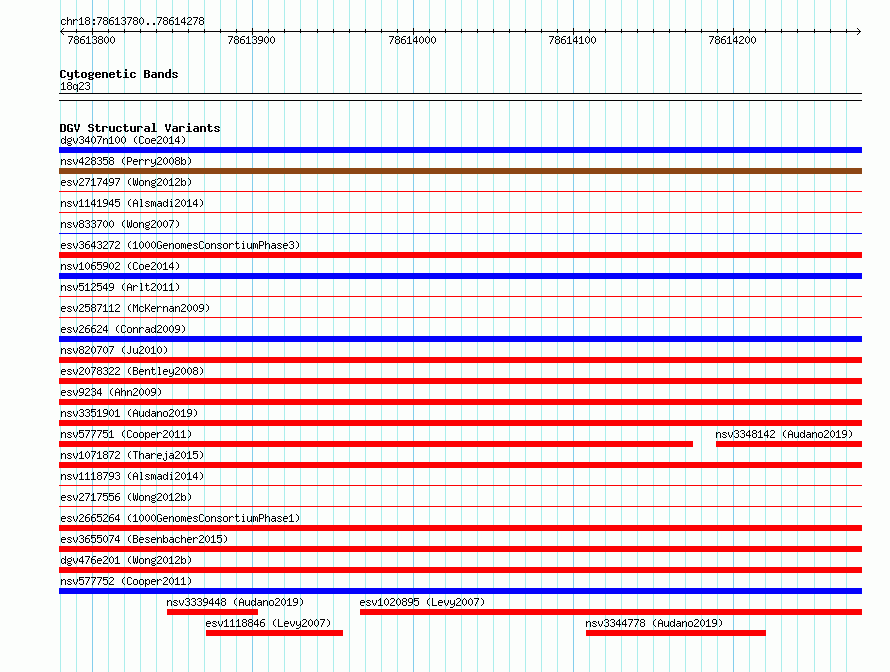Click the 78613800 ruler position
The width and height of the screenshot is (890, 672).
point(91,40)
